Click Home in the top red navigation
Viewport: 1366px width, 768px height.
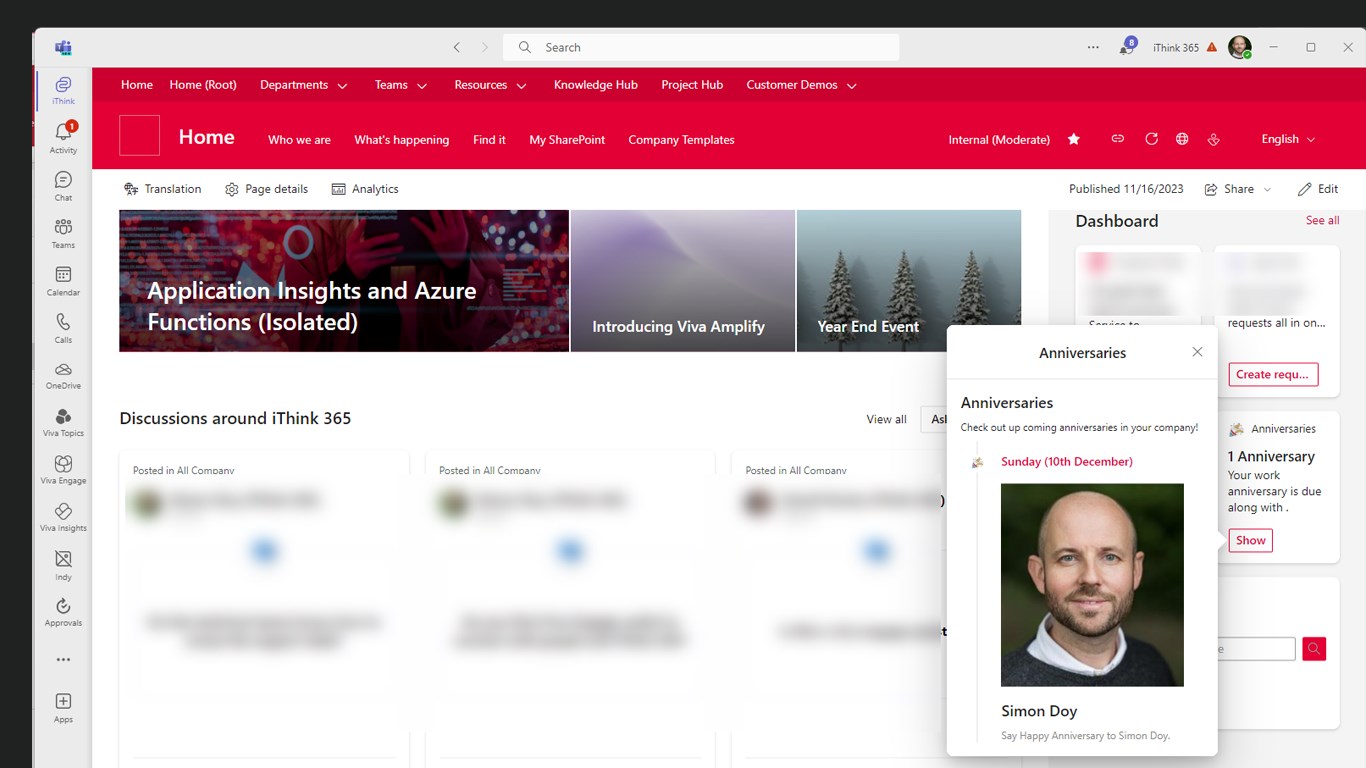click(137, 85)
